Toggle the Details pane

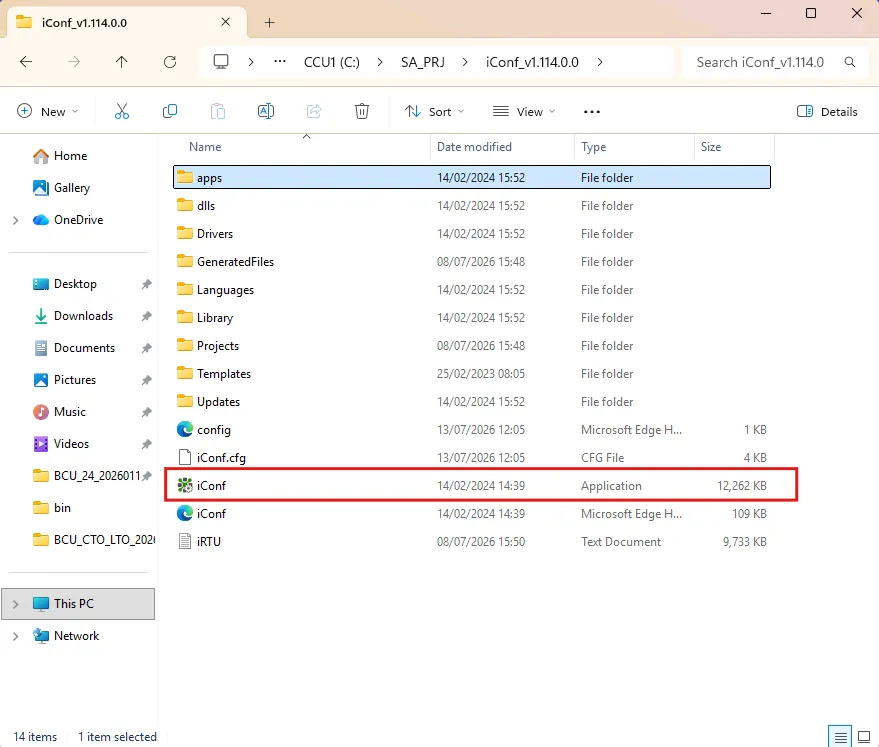[827, 112]
